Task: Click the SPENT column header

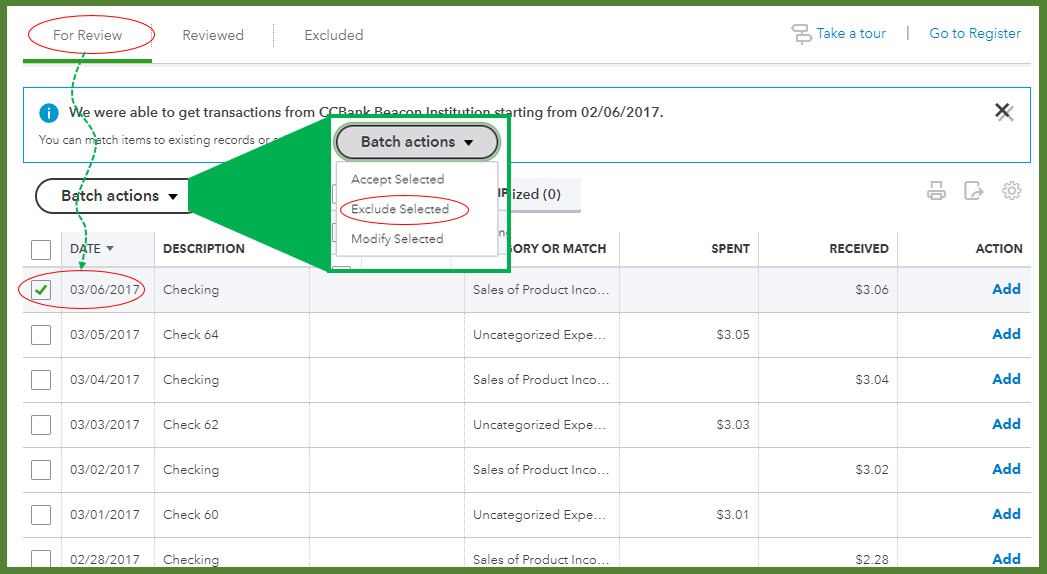Action: tap(730, 248)
